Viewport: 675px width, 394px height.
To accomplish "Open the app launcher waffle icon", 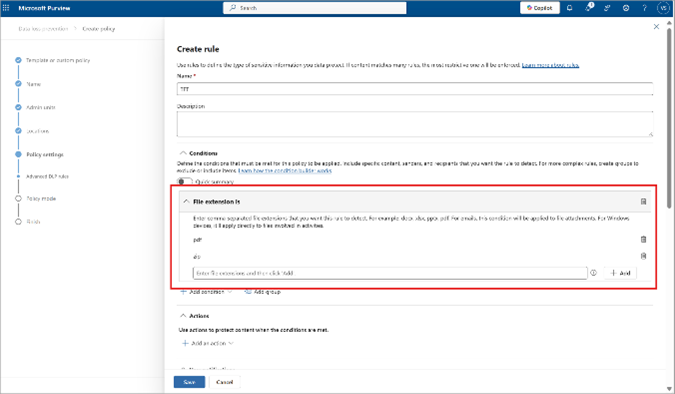I will [6, 8].
